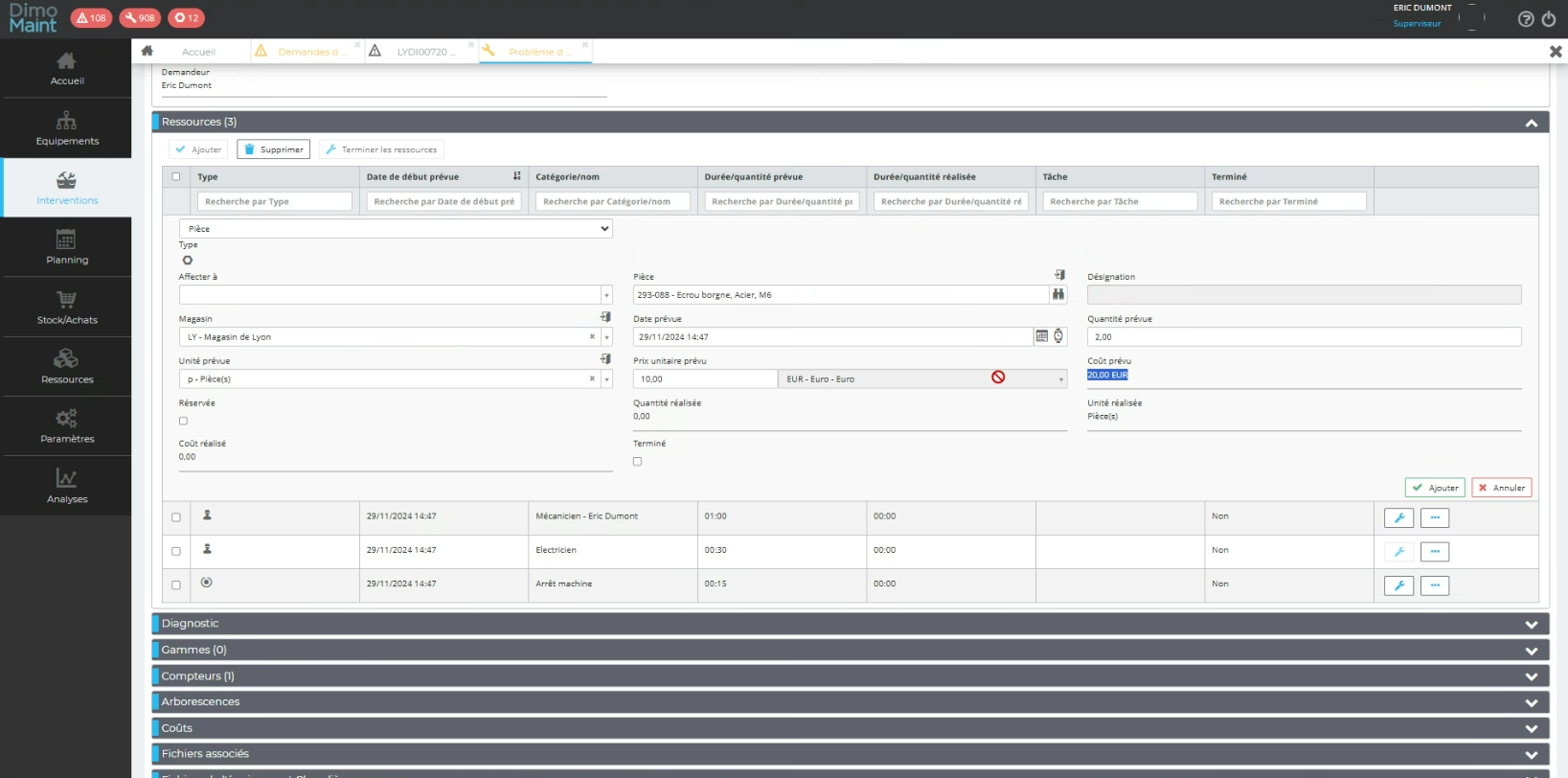Screen dimensions: 1568x778
Task: Tick the Réservée checkbox
Action: (x=183, y=422)
